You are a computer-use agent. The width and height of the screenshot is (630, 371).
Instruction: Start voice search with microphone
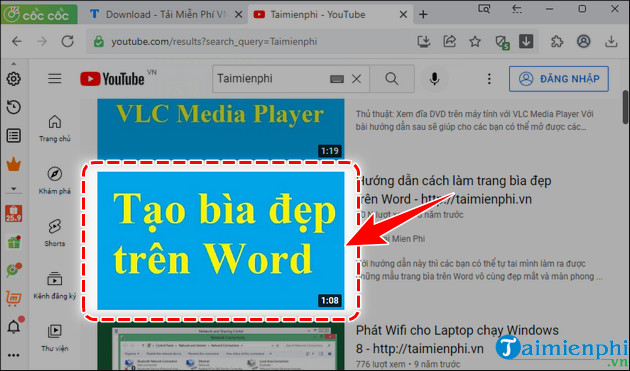click(x=434, y=79)
